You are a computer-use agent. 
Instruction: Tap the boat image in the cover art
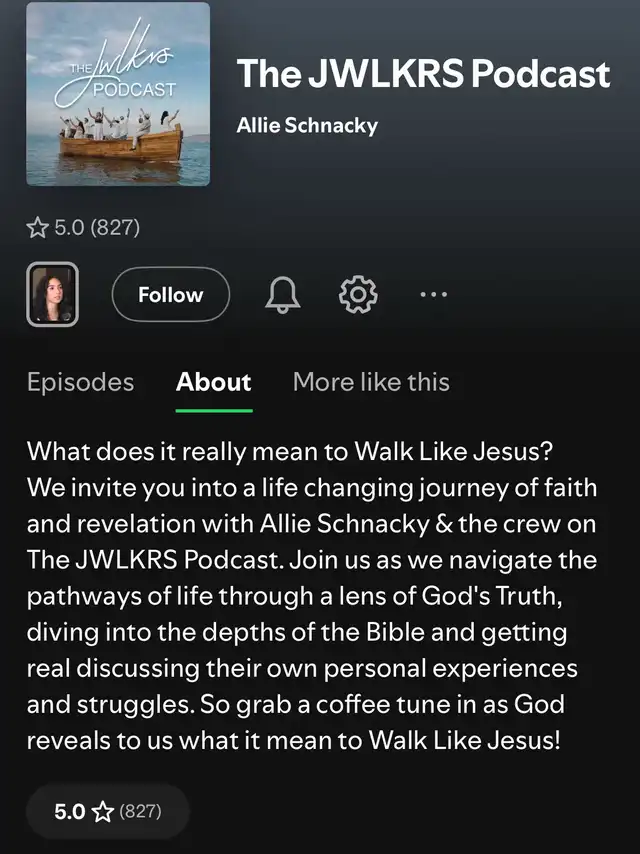(x=120, y=145)
